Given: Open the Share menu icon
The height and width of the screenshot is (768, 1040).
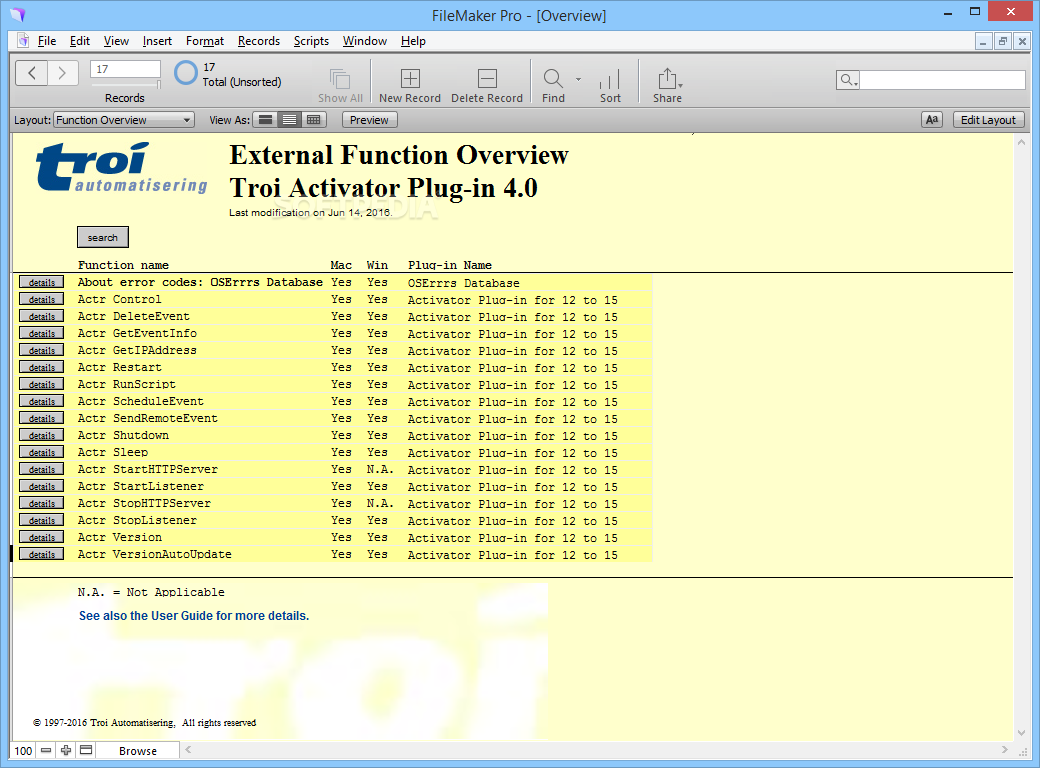Looking at the screenshot, I should (668, 79).
